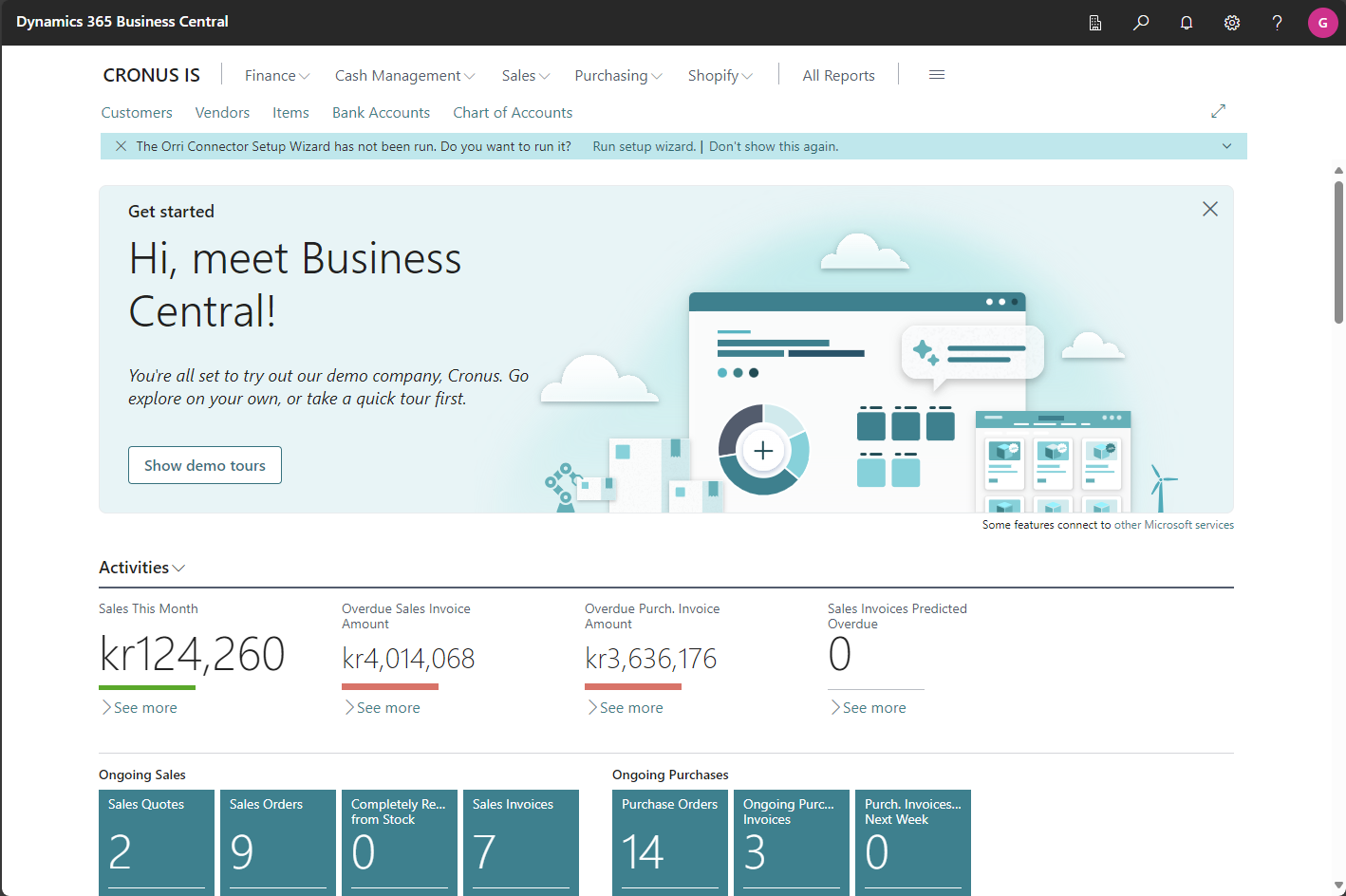1346x896 pixels.
Task: Open the report document icon in top bar
Action: (1095, 23)
